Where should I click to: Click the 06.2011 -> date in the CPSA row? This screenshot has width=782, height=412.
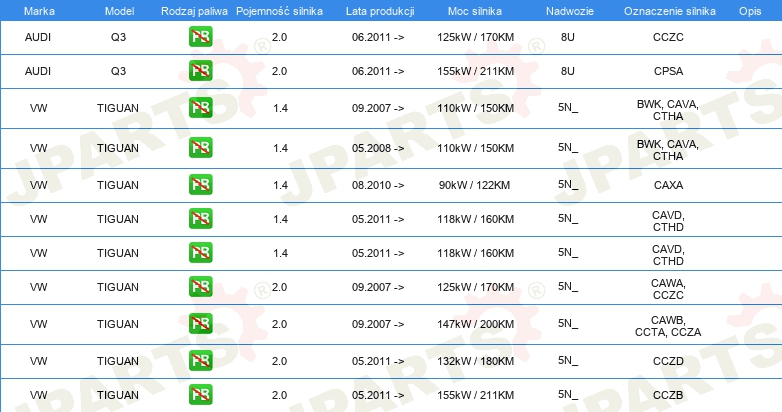[x=378, y=71]
